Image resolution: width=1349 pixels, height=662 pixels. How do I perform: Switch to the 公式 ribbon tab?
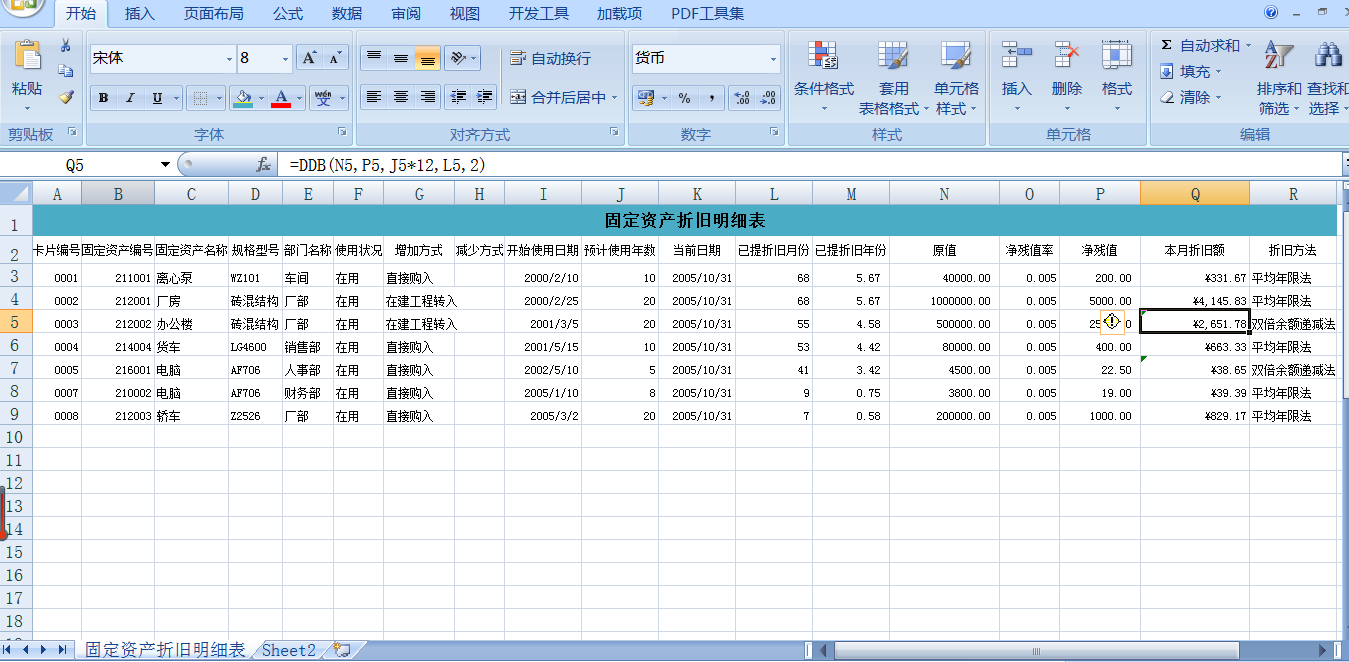(287, 14)
